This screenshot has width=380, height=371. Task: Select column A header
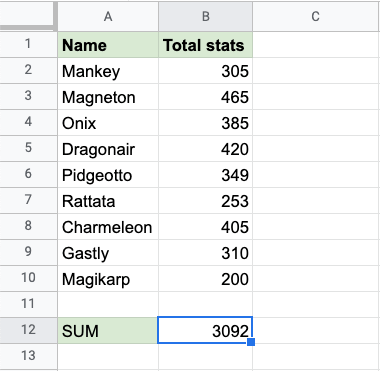(x=108, y=16)
